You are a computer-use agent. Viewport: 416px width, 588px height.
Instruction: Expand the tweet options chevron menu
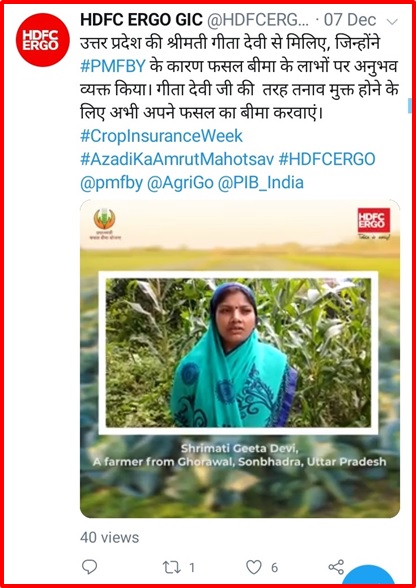click(x=392, y=22)
